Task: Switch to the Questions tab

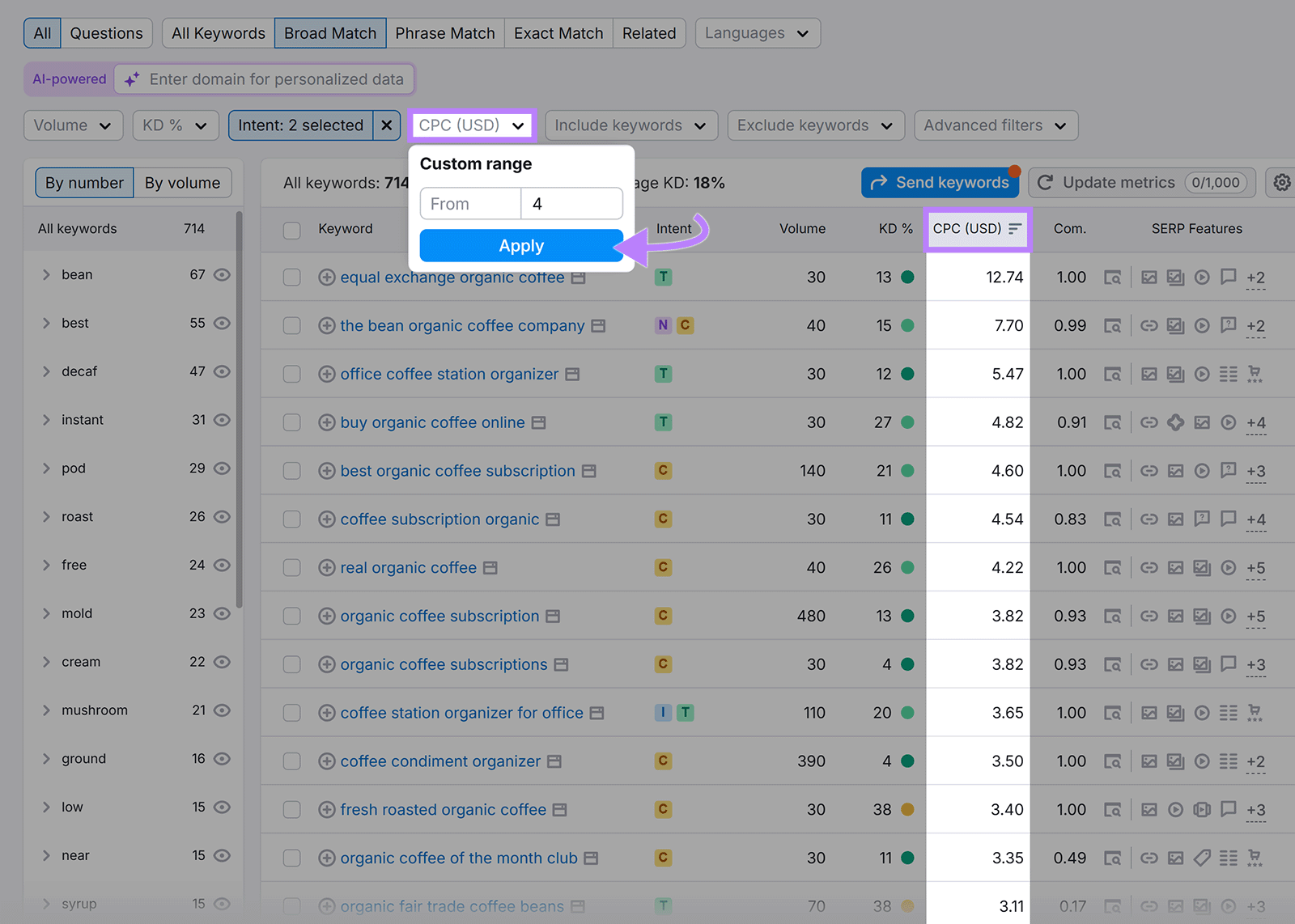Action: coord(107,33)
